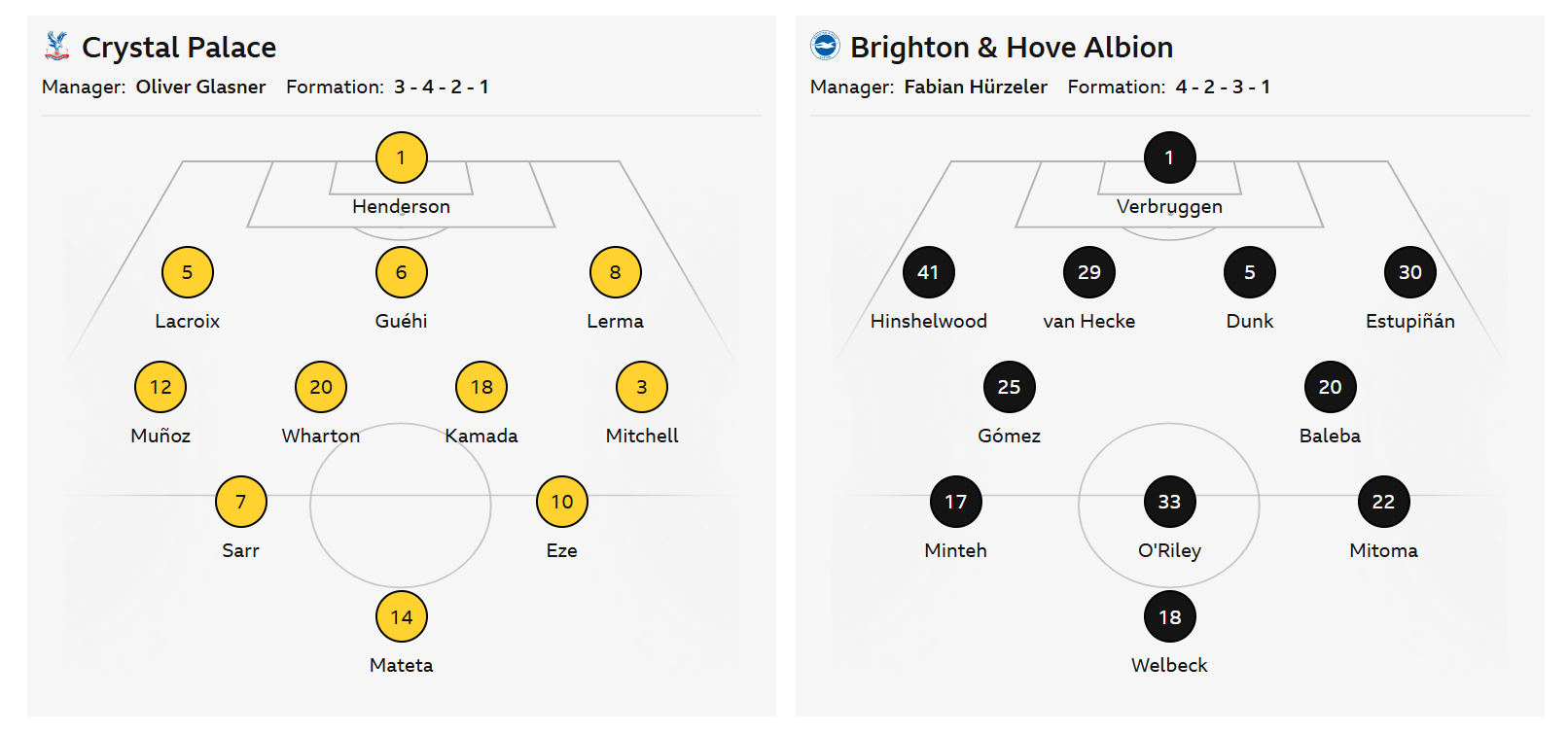Click manager name Oliver Glasner
Viewport: 1568px width, 734px height.
click(x=200, y=87)
